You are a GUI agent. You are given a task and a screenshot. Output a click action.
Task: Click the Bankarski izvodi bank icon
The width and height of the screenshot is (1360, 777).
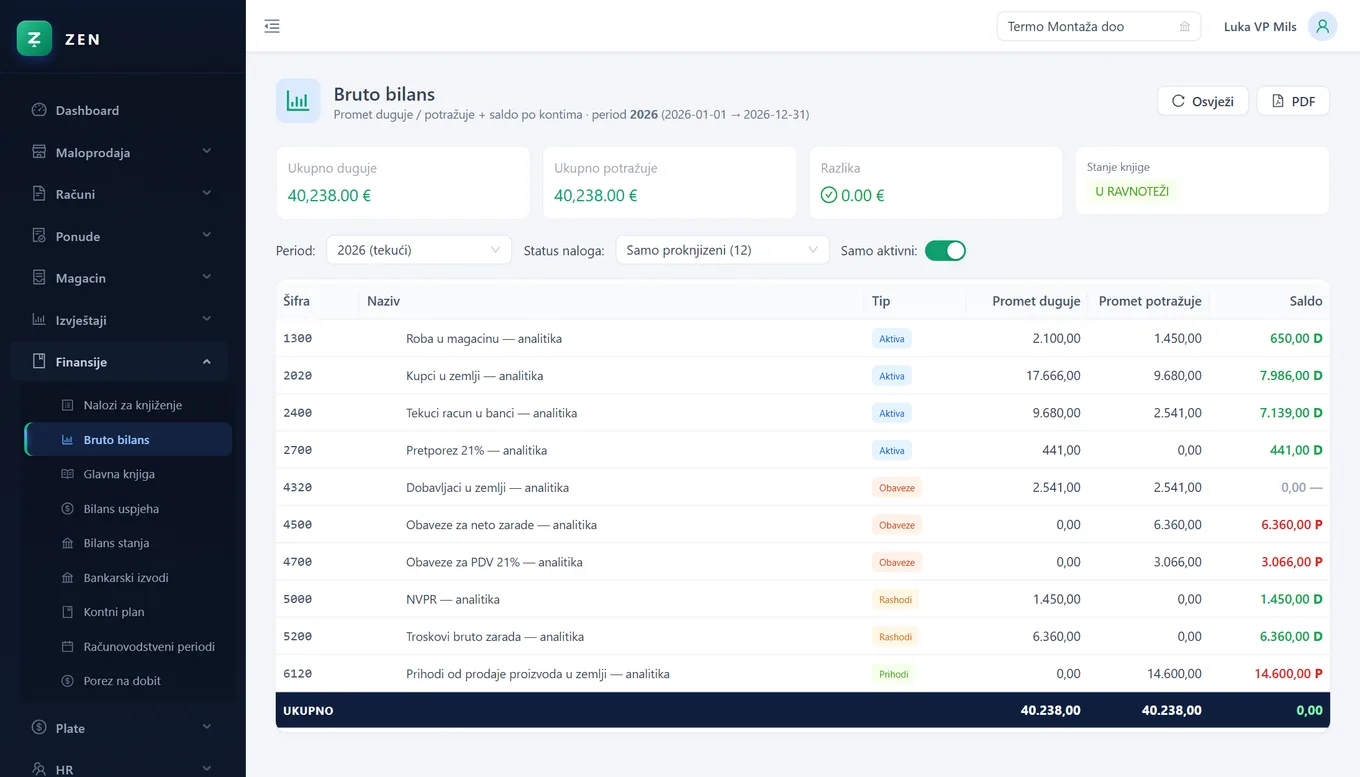pos(68,578)
